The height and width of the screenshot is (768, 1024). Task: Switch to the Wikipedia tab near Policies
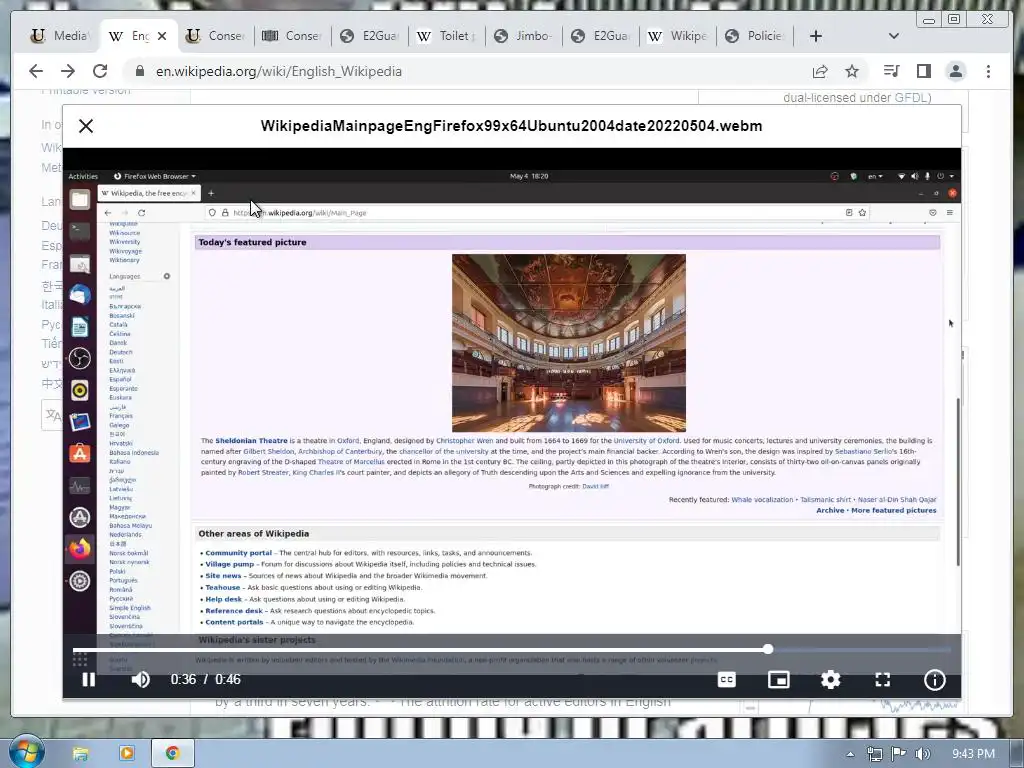678,36
